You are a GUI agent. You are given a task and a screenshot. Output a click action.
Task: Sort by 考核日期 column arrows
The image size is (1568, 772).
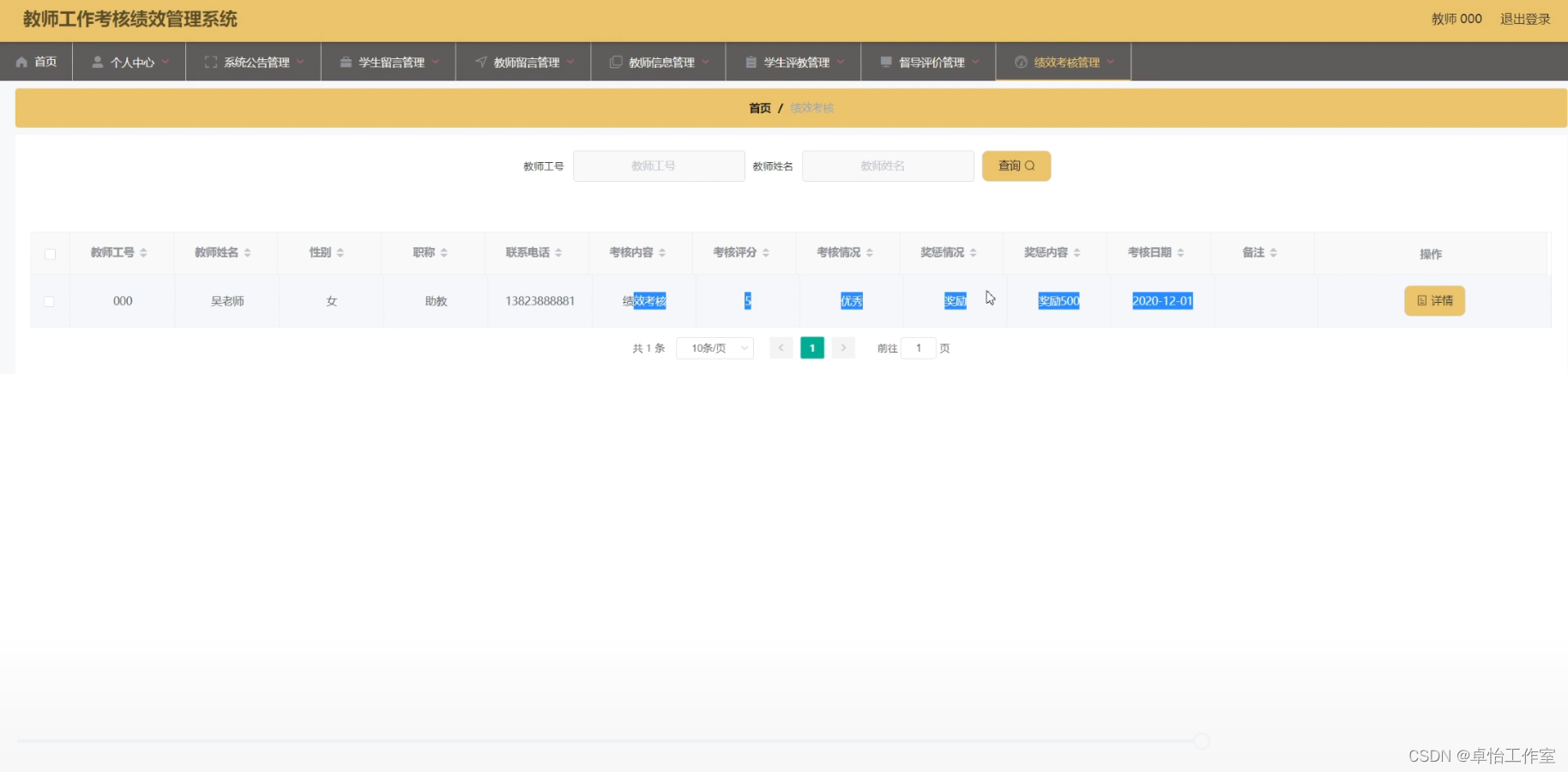pyautogui.click(x=1181, y=252)
